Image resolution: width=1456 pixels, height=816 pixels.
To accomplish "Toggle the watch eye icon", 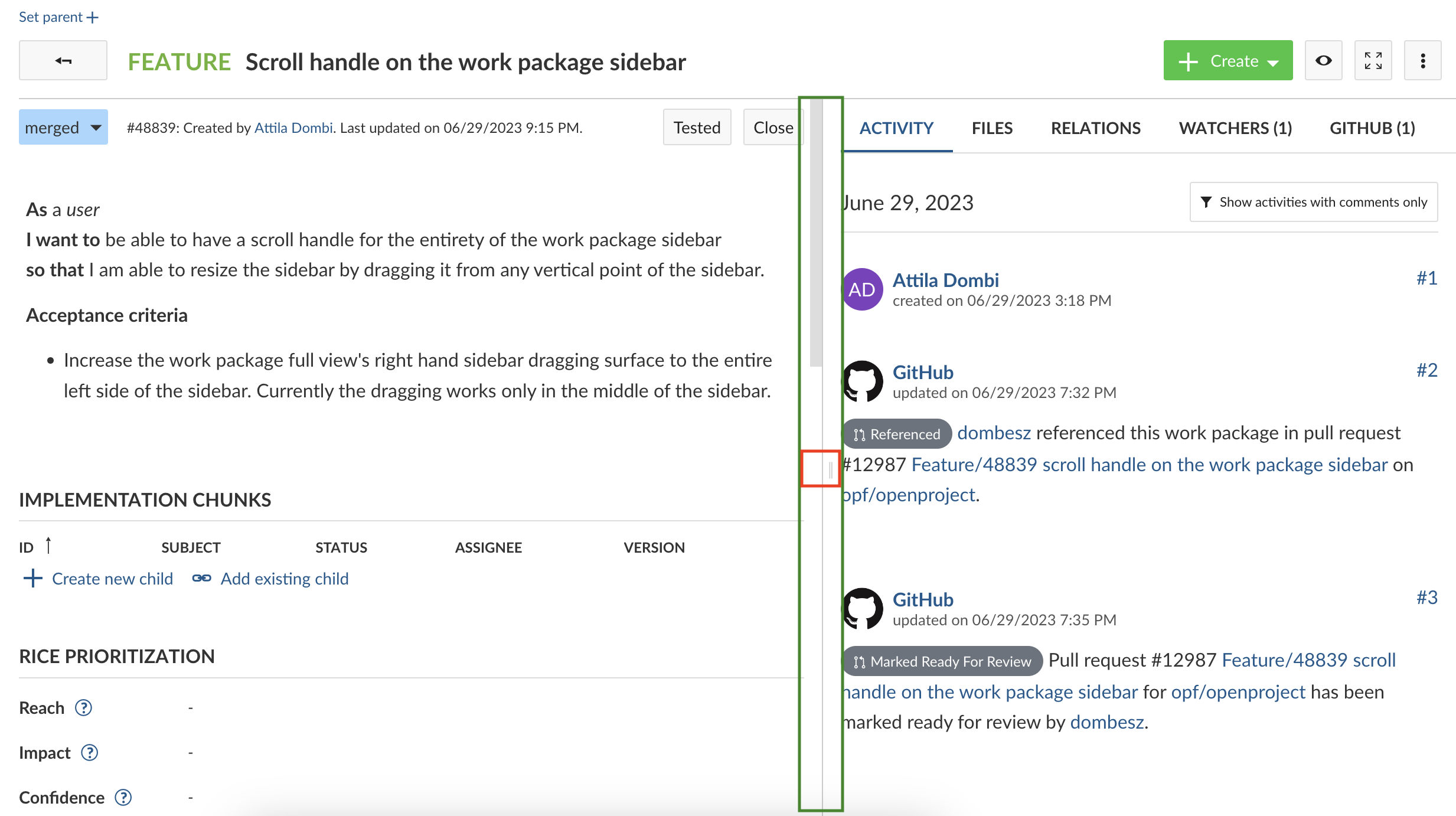I will click(x=1323, y=60).
